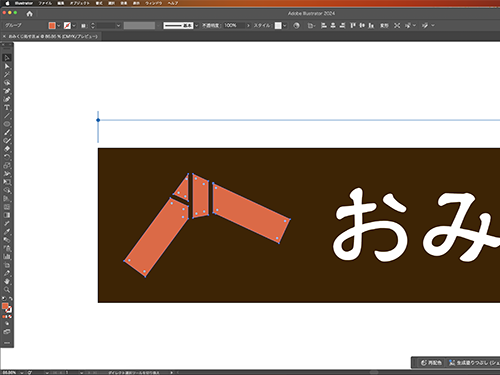
Task: Open the zoom level dropdown in the status bar
Action: [x=22, y=372]
